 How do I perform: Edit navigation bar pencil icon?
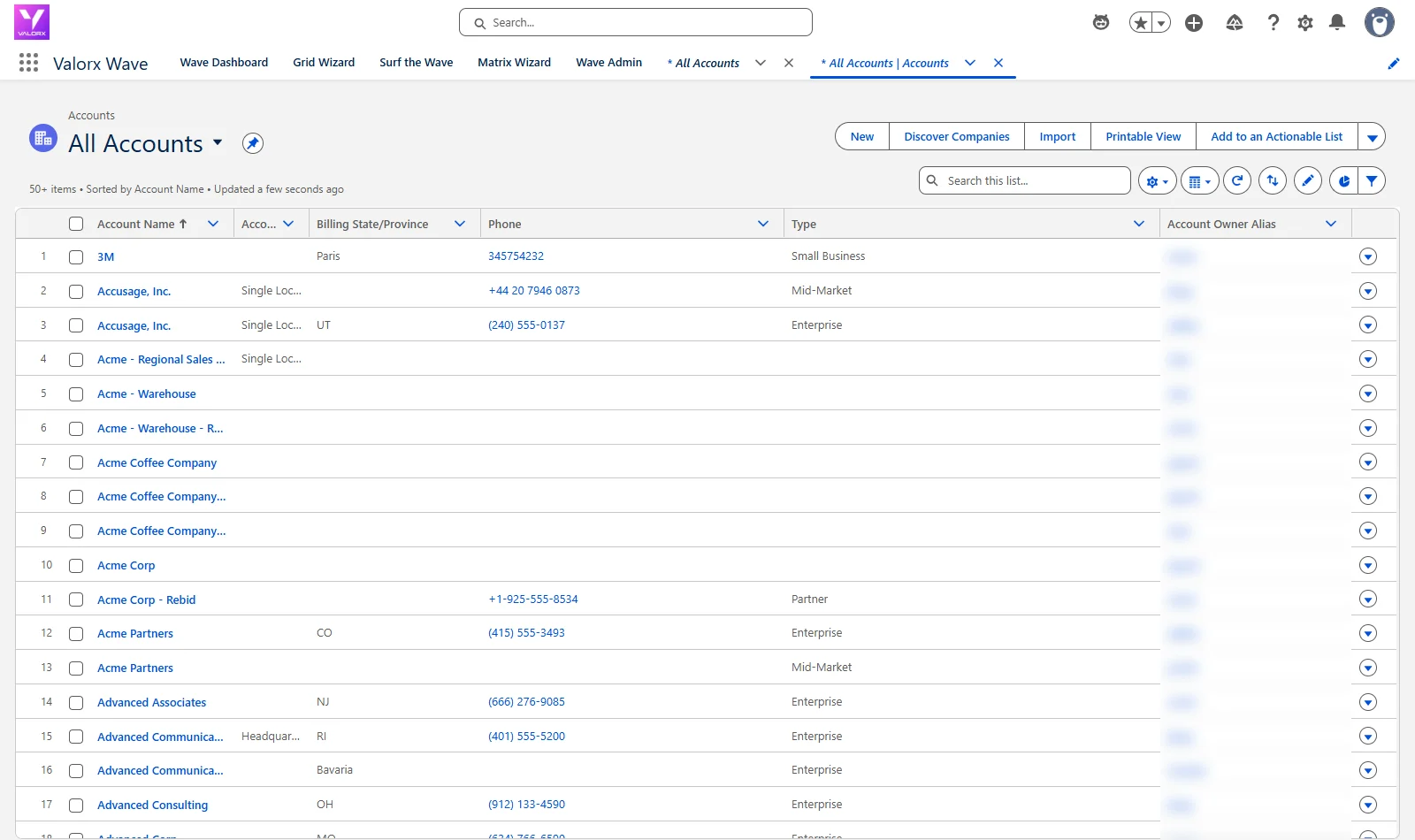point(1394,63)
